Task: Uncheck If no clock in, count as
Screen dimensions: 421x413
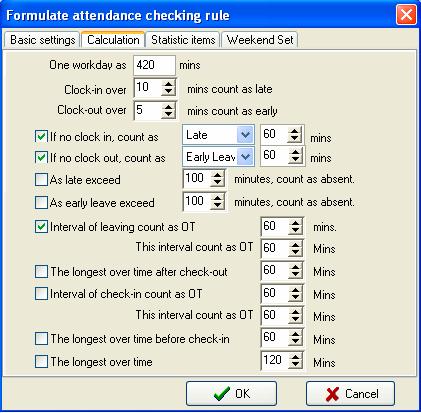Action: click(41, 137)
